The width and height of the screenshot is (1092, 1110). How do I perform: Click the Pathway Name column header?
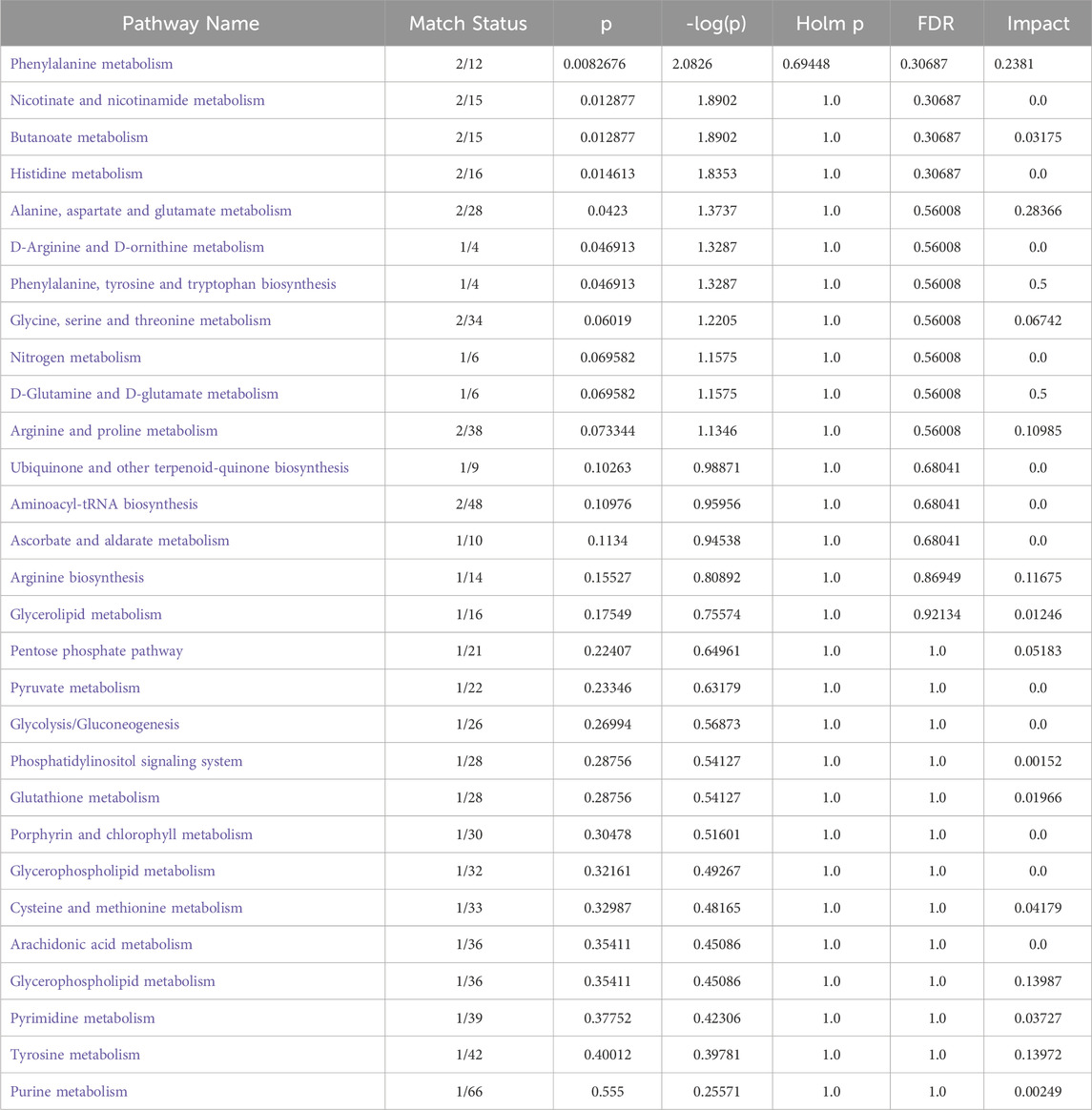[x=191, y=23]
